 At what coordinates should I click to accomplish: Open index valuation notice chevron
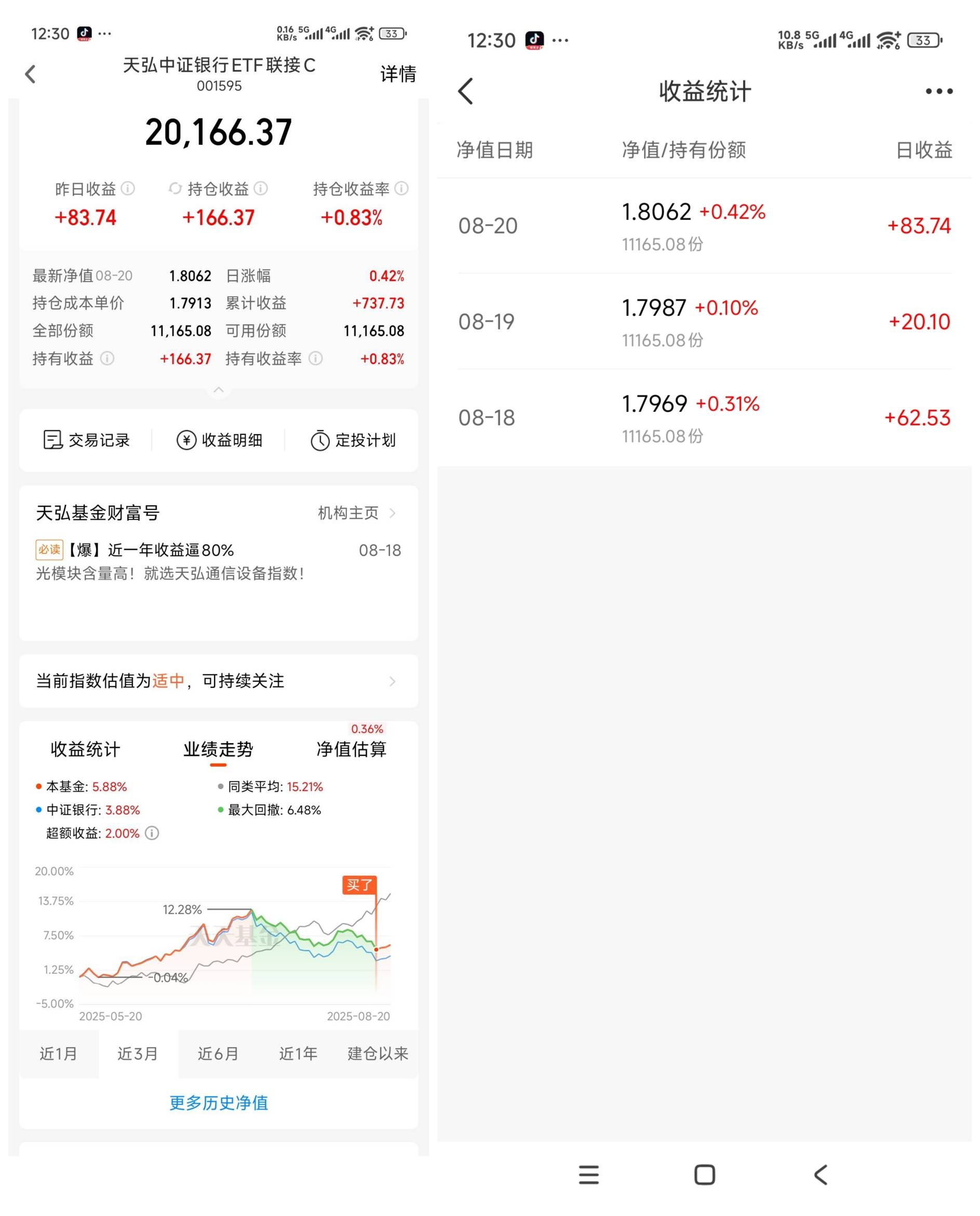tap(393, 682)
